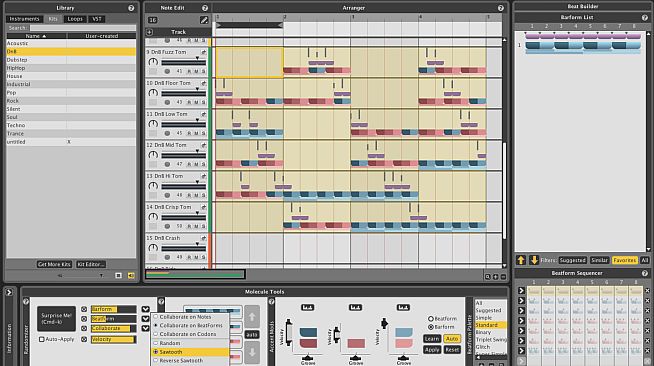
Task: Open the Collaborate randomizer dropdown arrow
Action: tap(145, 328)
